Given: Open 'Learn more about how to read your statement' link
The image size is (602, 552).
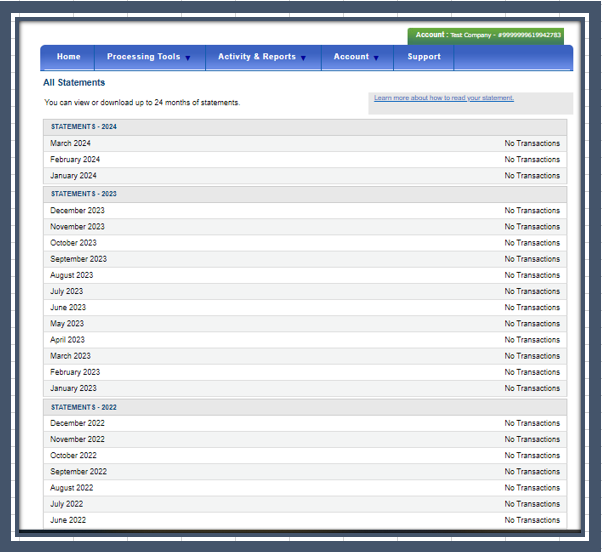Looking at the screenshot, I should coord(444,98).
